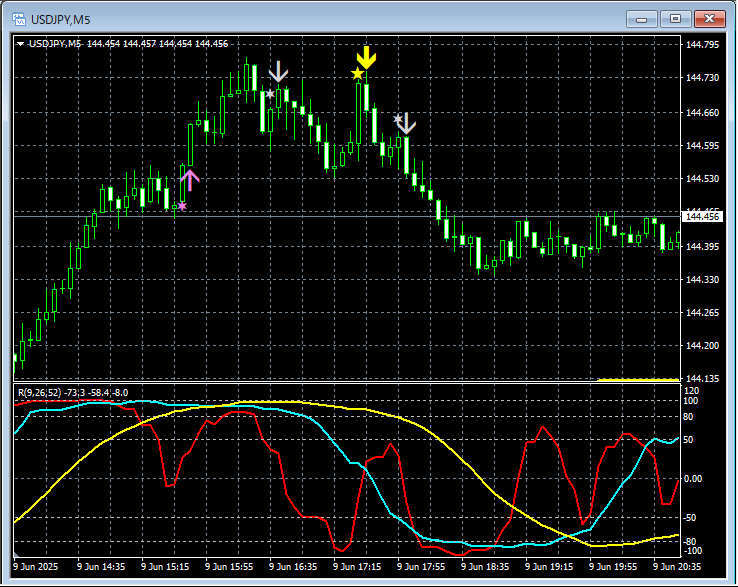Screen dimensions: 738x587
Task: Click the price scale value 144.595
Action: click(702, 145)
